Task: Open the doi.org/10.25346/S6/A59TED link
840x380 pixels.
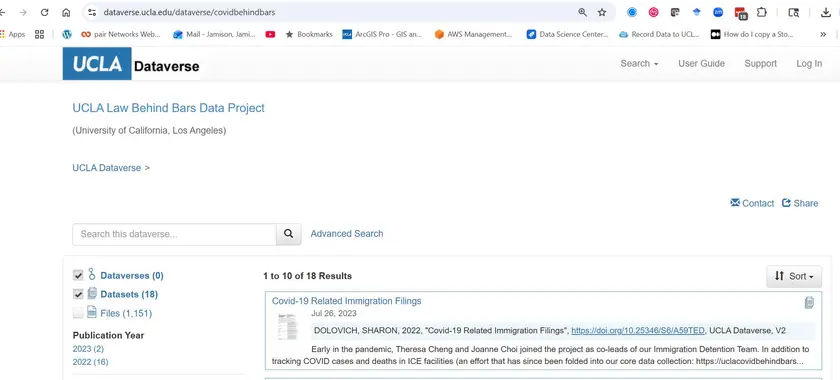Action: point(638,331)
